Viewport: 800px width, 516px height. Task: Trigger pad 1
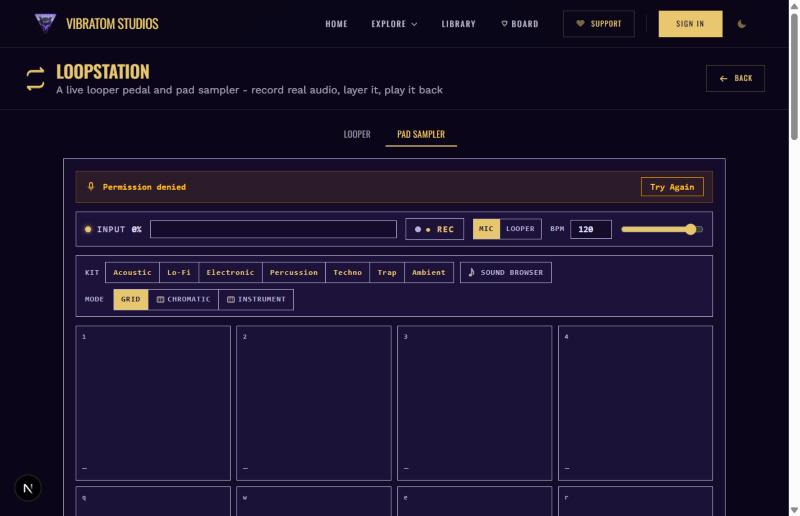[153, 403]
